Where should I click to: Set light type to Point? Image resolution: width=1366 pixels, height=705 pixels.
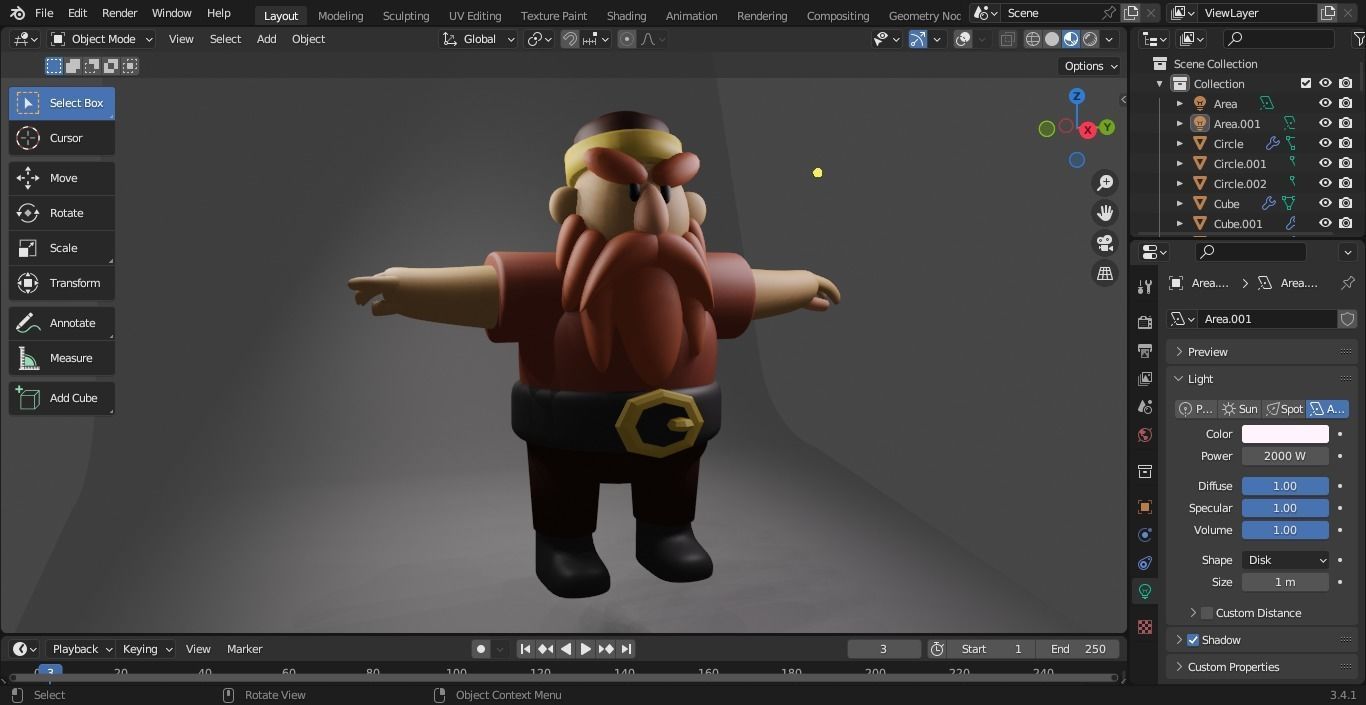[1197, 409]
